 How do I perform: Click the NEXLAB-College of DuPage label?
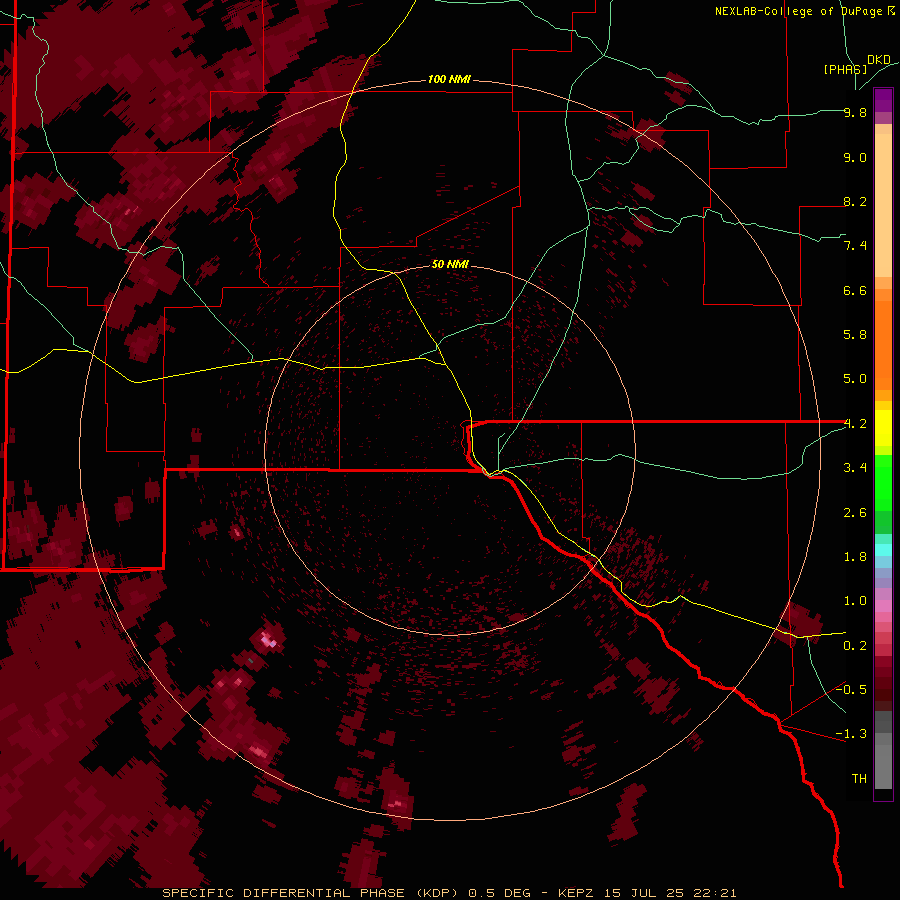tap(798, 11)
